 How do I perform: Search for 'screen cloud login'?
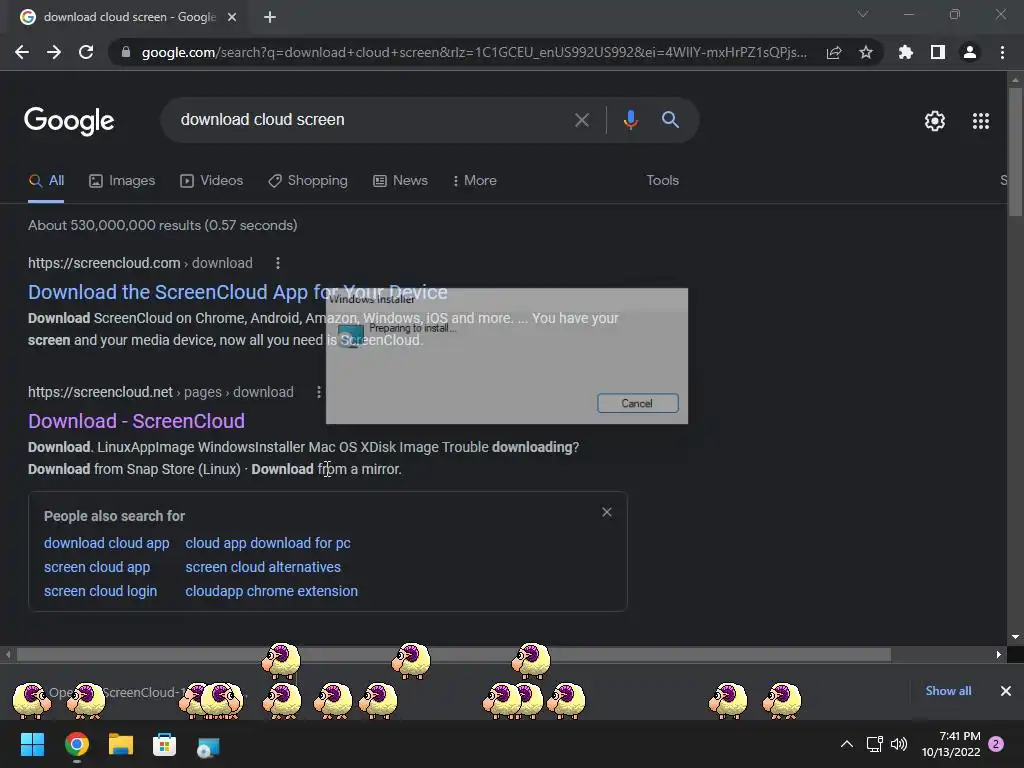click(x=101, y=591)
